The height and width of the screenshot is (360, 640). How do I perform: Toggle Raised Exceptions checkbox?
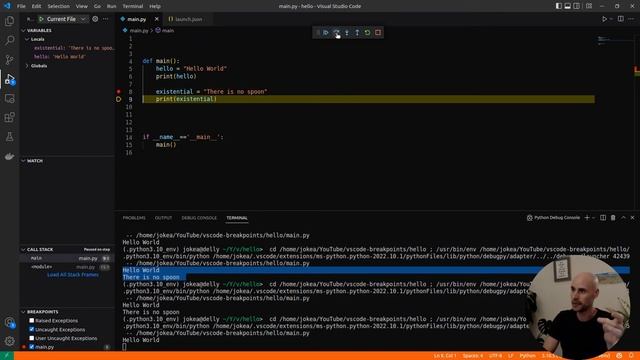point(31,321)
